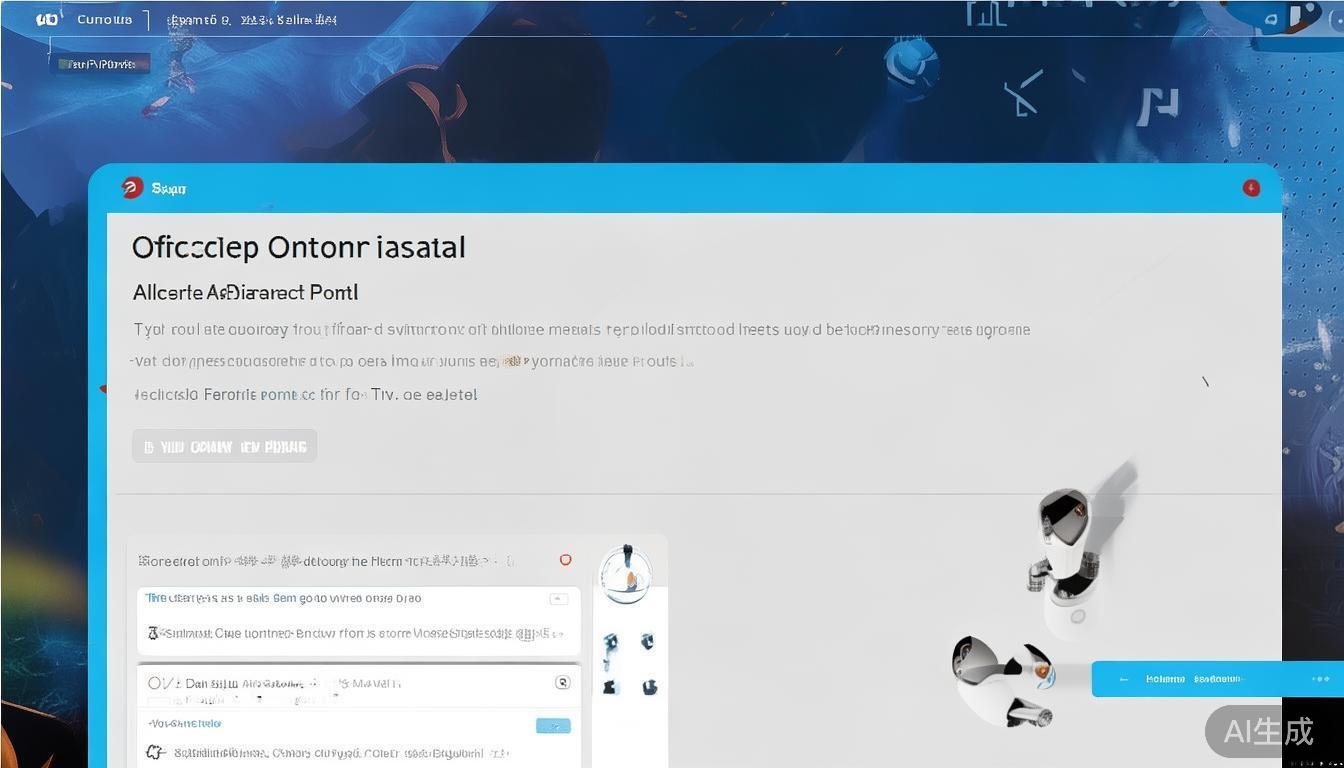Click the small blue button in lower card
The width and height of the screenshot is (1344, 768).
click(x=553, y=725)
